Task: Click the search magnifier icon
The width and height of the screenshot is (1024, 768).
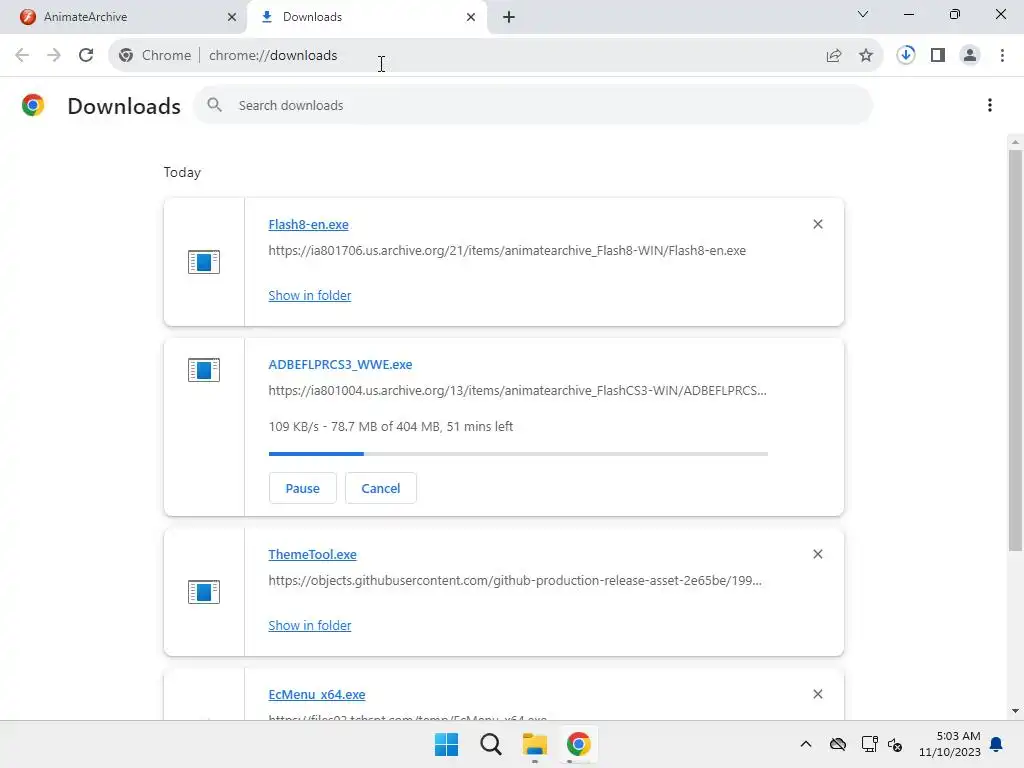Action: [214, 104]
